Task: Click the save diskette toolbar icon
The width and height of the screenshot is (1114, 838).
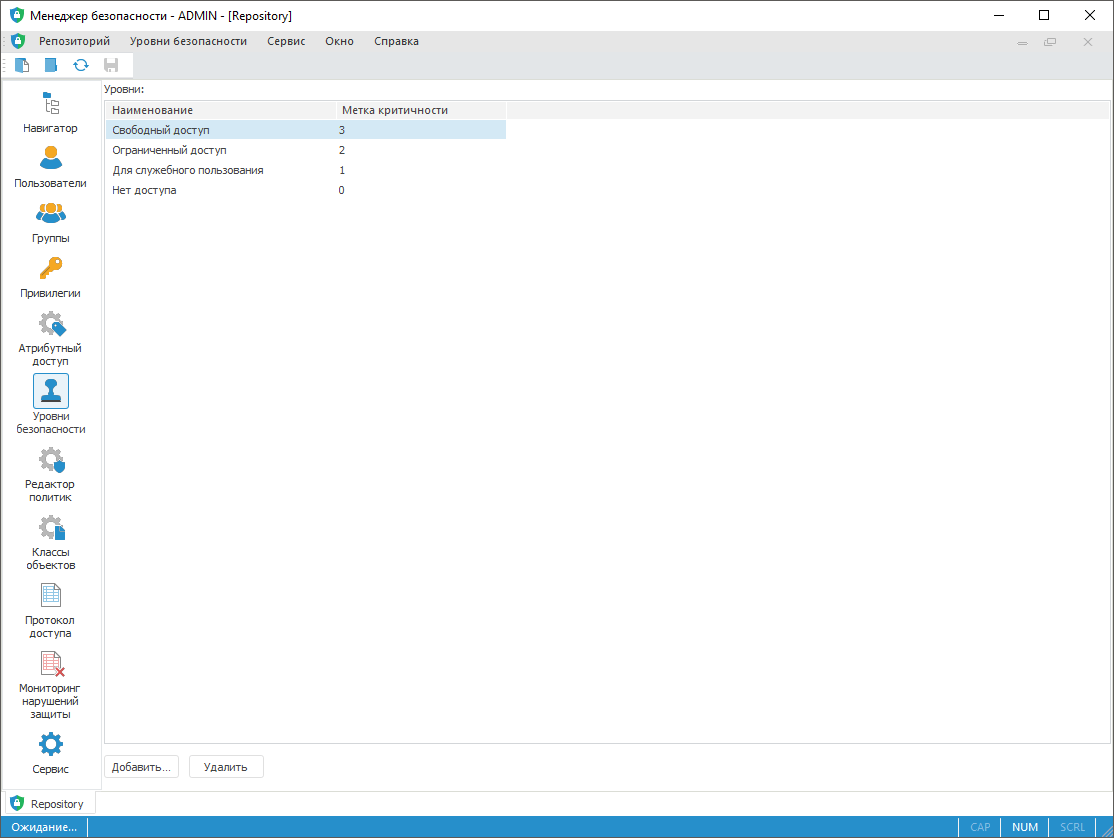Action: click(111, 65)
